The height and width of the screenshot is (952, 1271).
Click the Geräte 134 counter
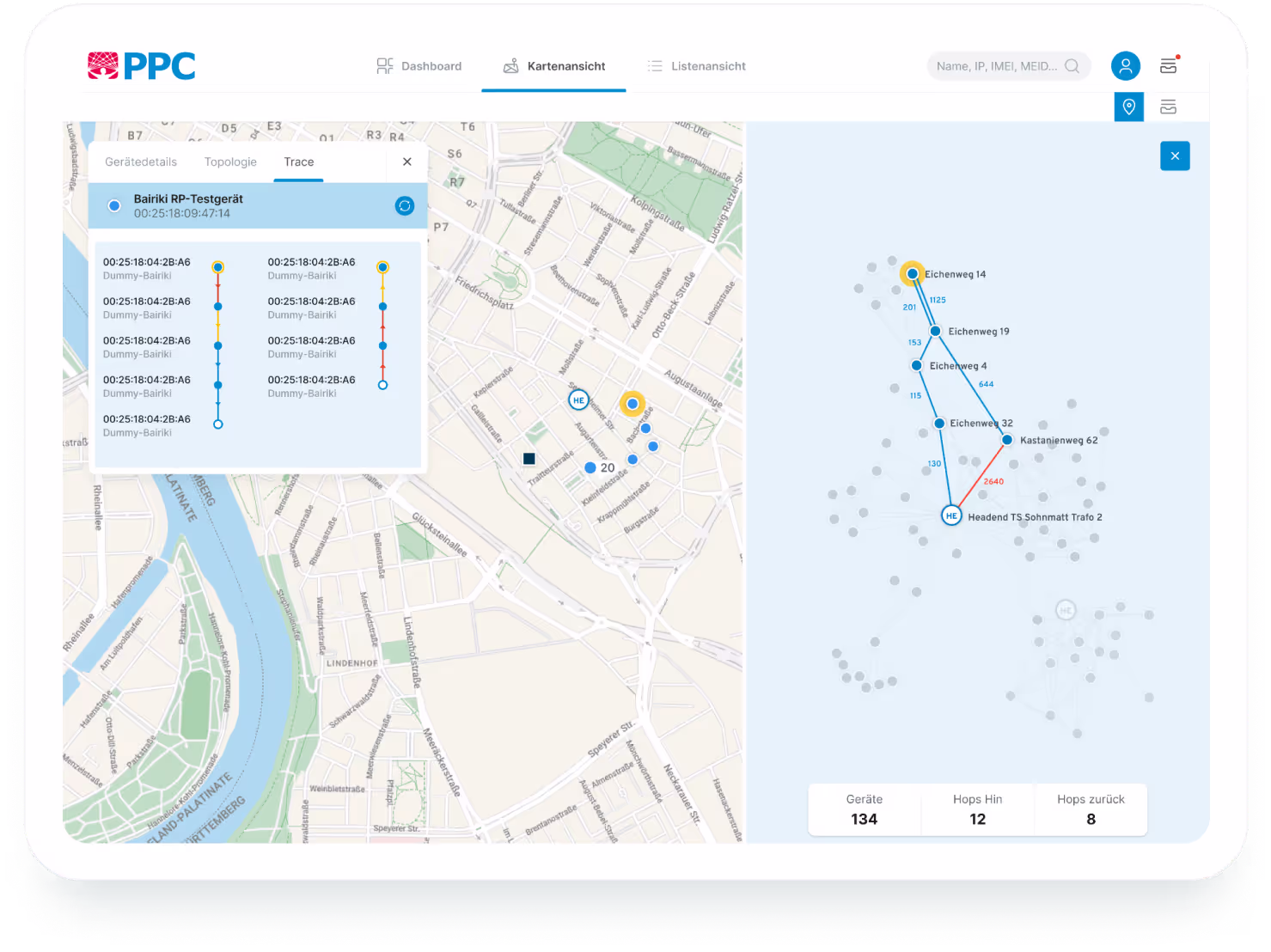point(865,809)
